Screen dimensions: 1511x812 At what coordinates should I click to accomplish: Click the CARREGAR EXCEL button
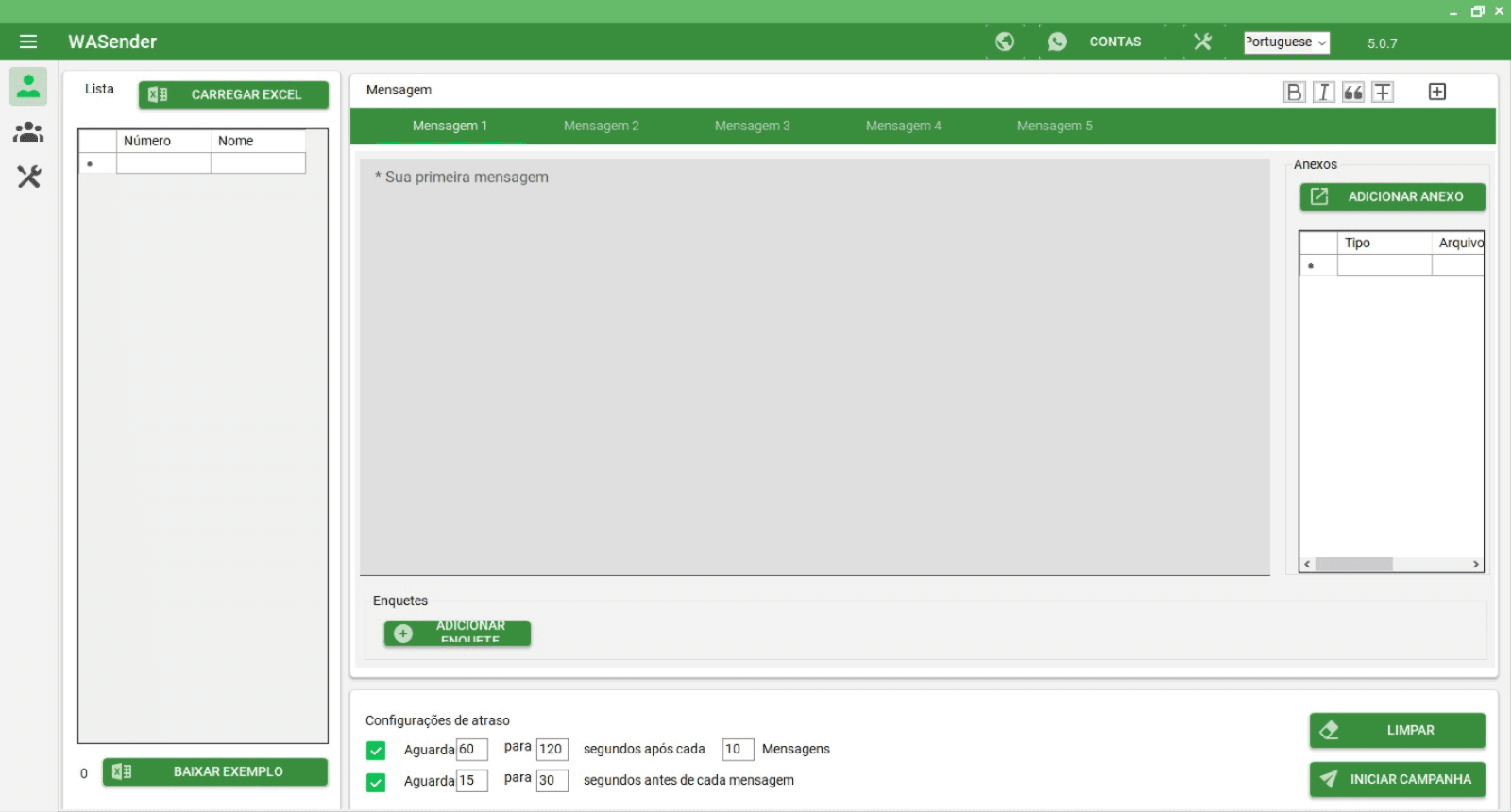pyautogui.click(x=233, y=94)
